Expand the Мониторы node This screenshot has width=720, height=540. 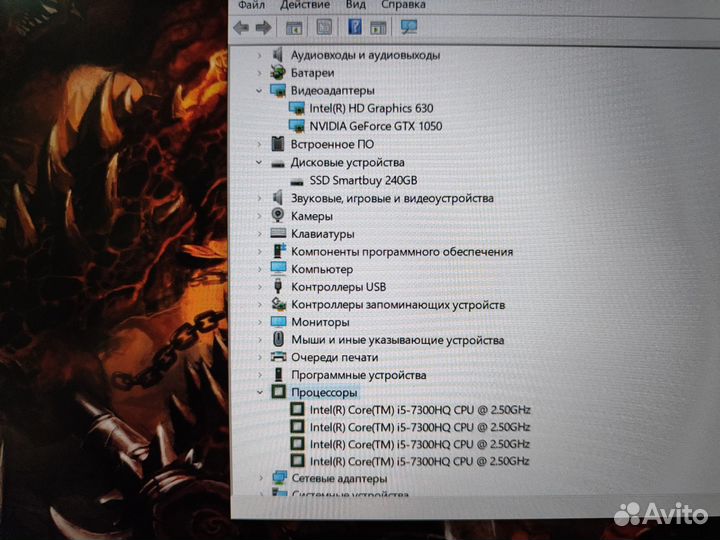260,322
